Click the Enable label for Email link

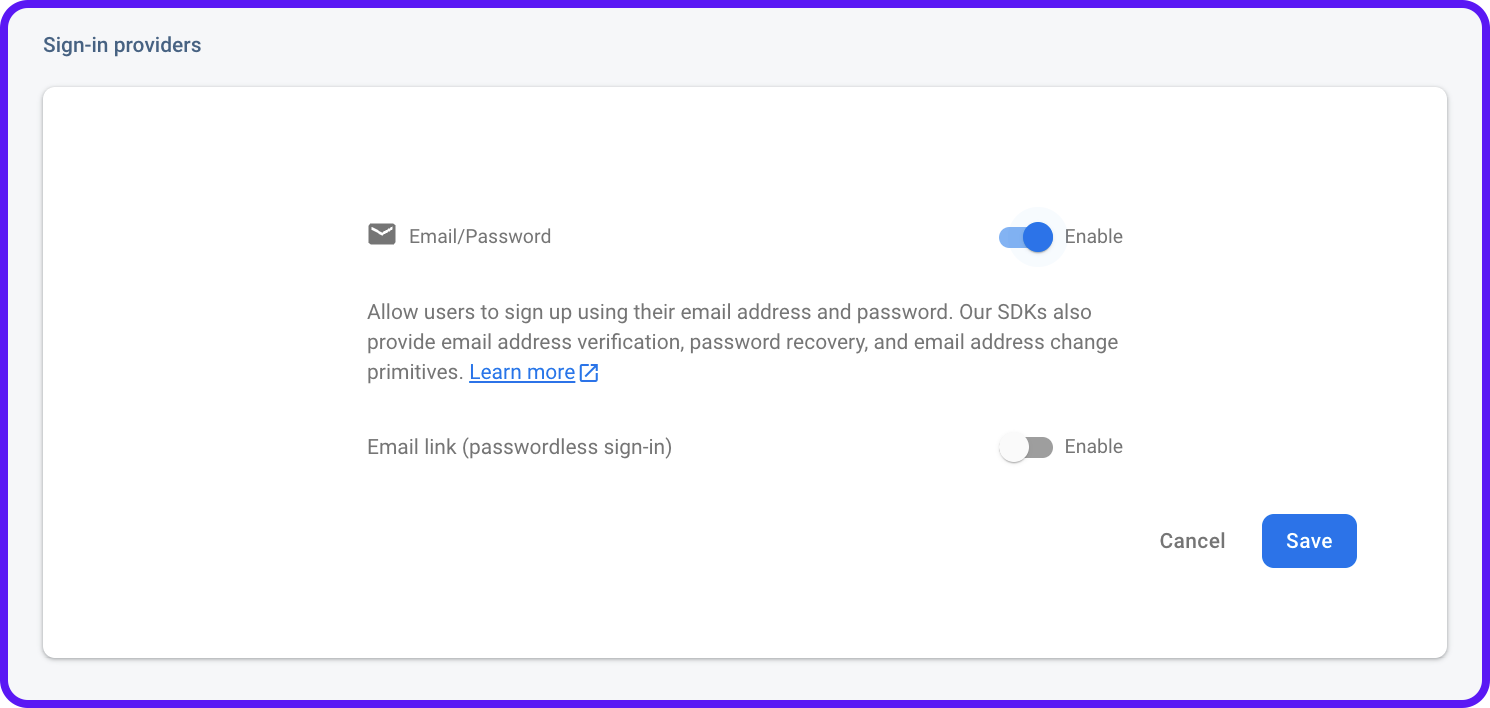click(x=1093, y=446)
